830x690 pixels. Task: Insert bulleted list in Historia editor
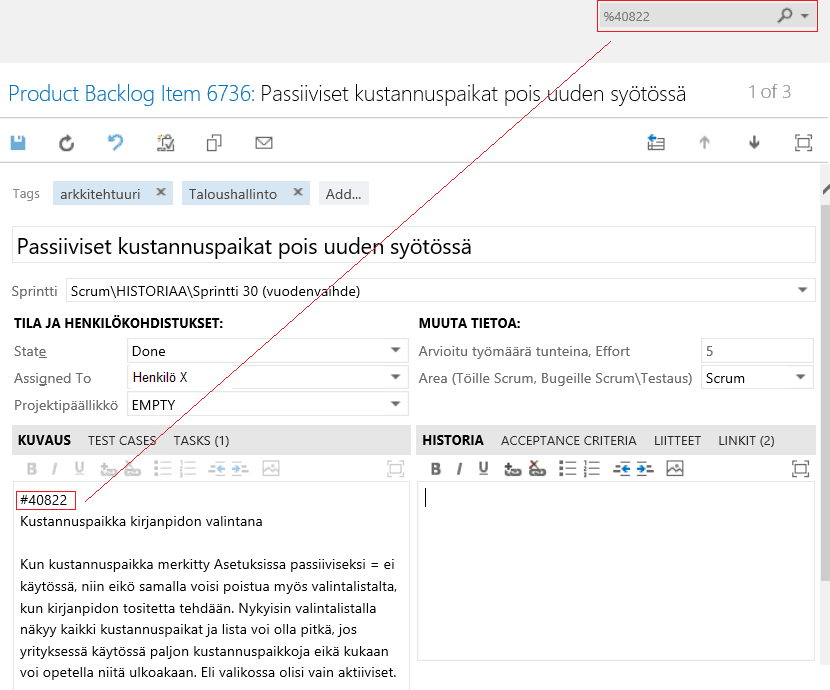(x=567, y=469)
